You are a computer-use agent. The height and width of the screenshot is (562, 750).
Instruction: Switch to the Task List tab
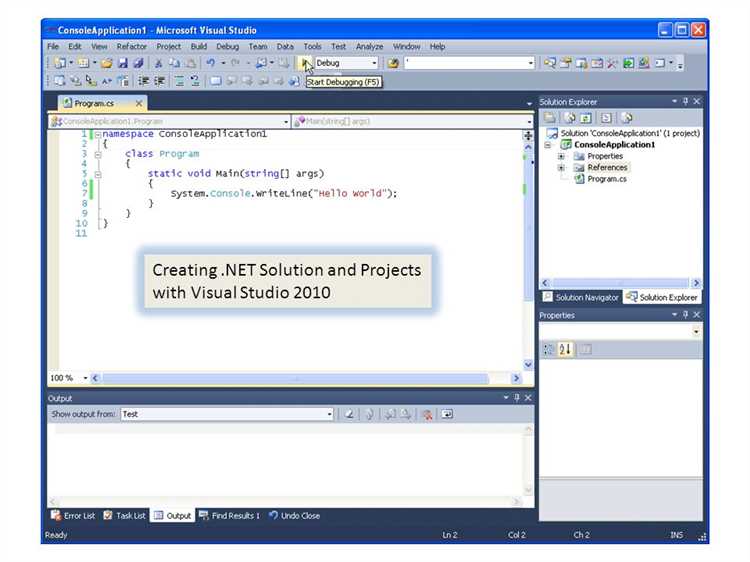pyautogui.click(x=124, y=516)
